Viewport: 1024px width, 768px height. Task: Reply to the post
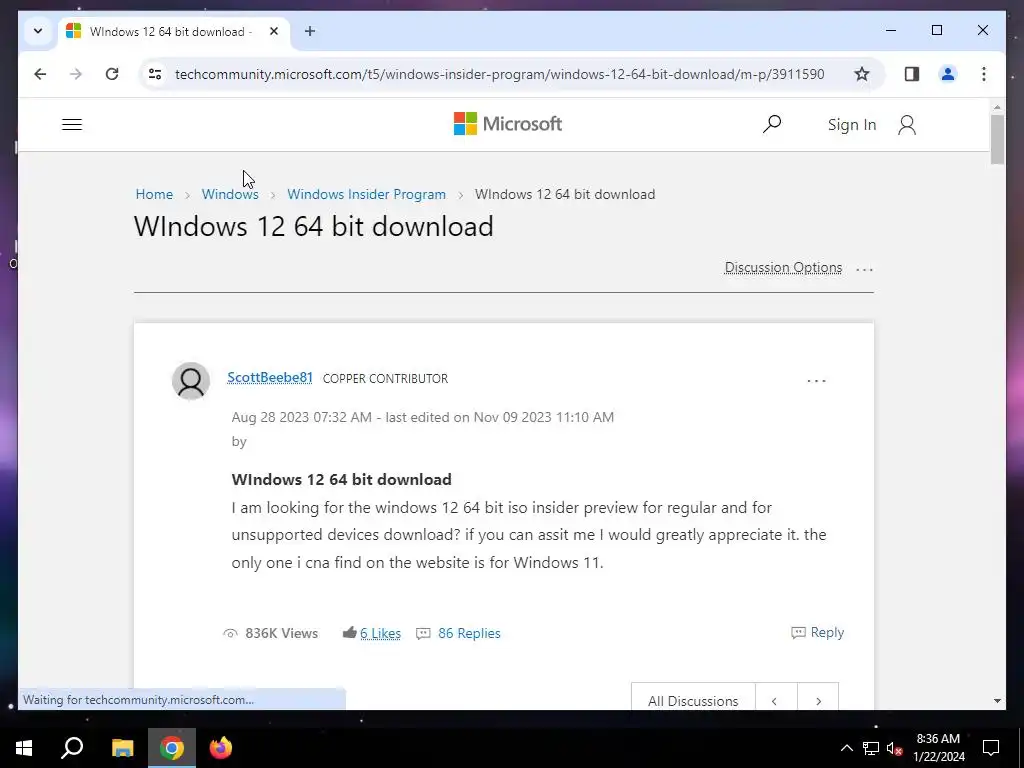818,633
